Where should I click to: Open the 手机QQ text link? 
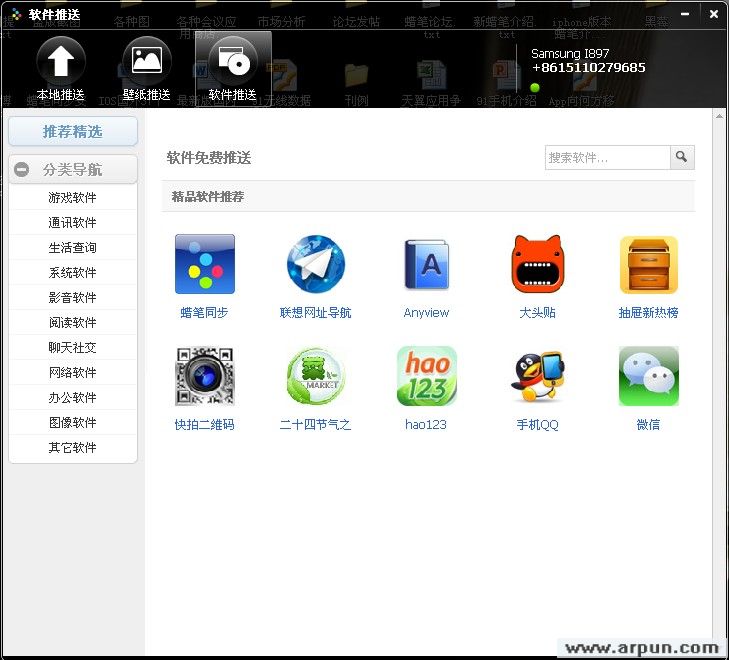[537, 425]
